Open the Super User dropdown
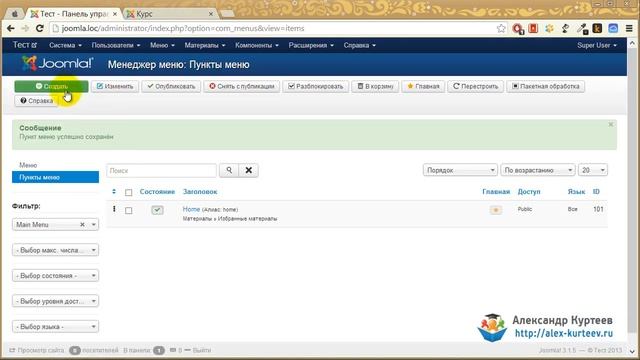This screenshot has width=640, height=360. click(x=597, y=45)
